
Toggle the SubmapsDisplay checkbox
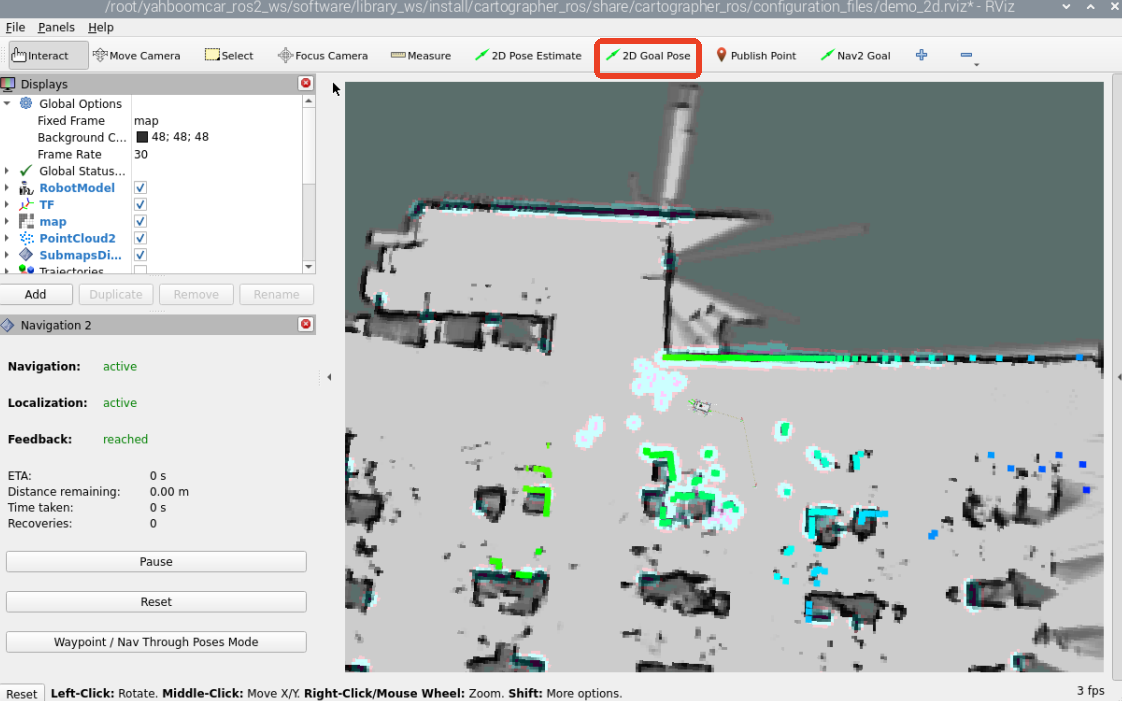pos(140,255)
